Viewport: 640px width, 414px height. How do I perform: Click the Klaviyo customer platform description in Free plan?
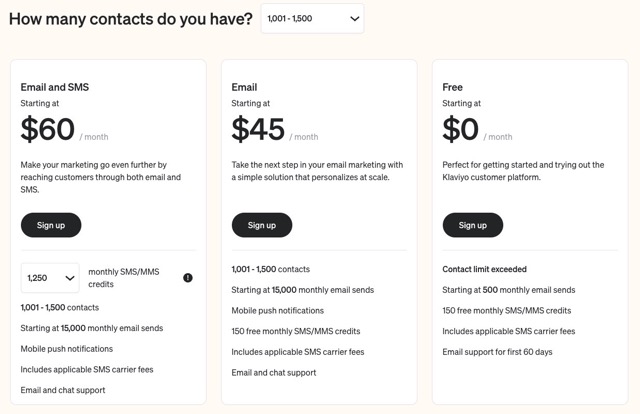click(x=523, y=171)
